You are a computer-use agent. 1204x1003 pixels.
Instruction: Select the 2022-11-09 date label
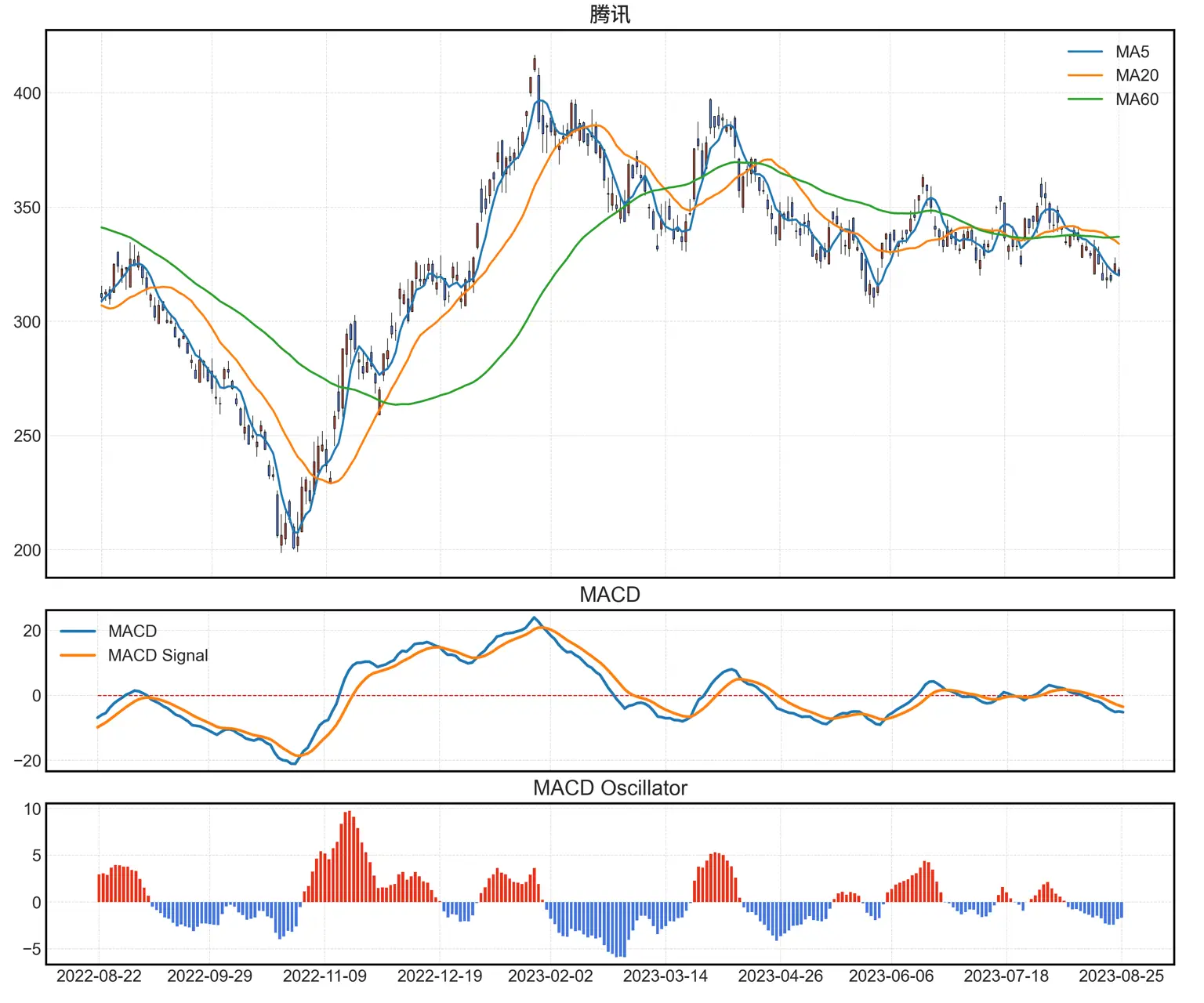click(325, 976)
